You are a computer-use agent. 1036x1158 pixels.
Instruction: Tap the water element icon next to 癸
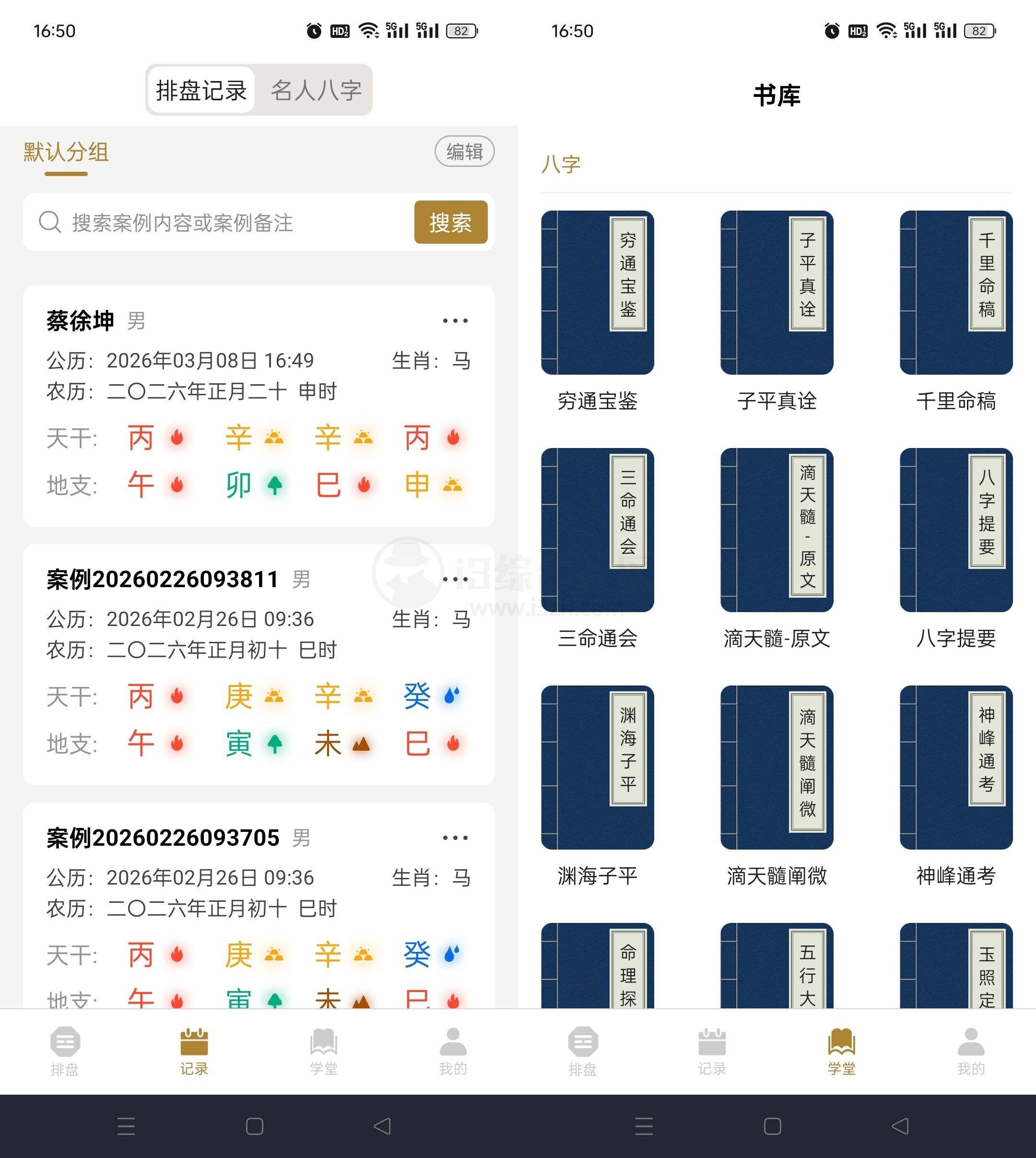pyautogui.click(x=451, y=696)
